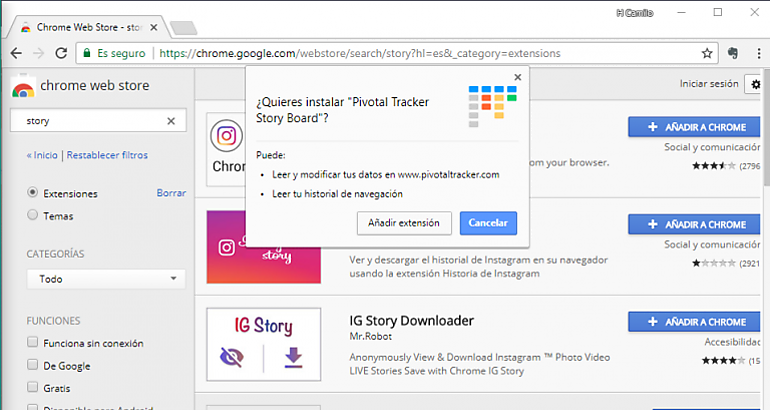Open web store settings gear icon
770x410 pixels.
point(755,84)
